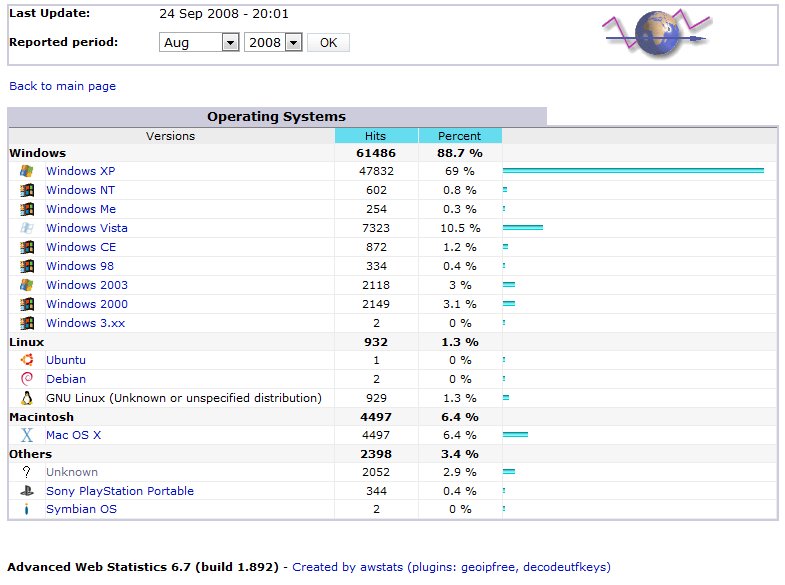Click the Created by awstats footer link
The image size is (785, 585).
[451, 567]
